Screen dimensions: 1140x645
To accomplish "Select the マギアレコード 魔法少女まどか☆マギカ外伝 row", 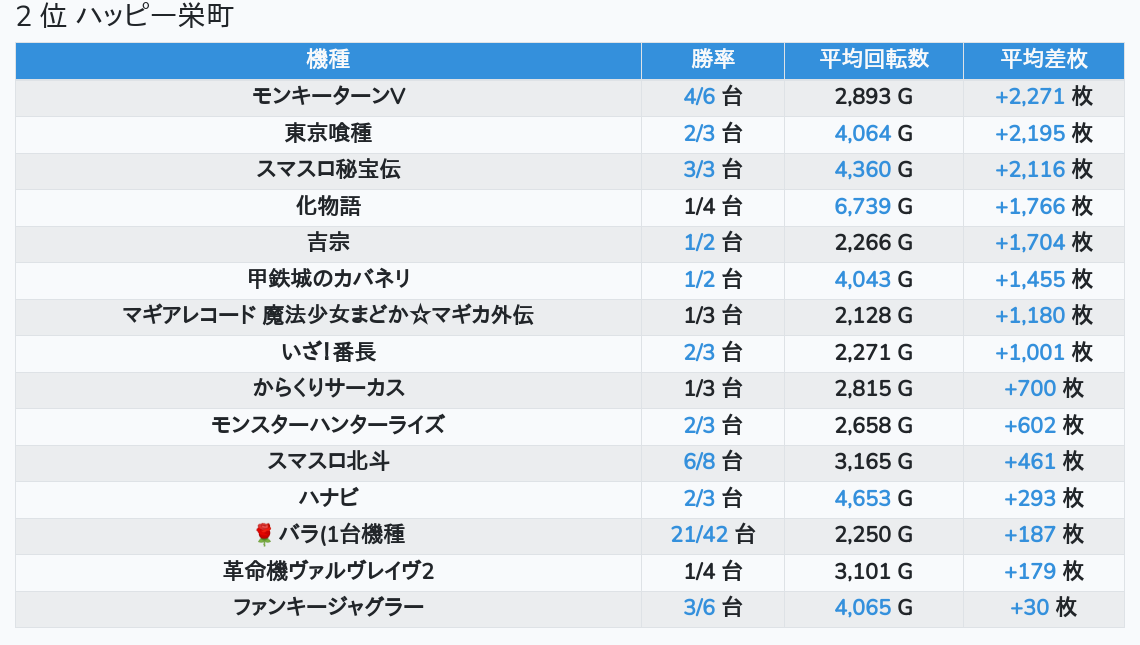I will (x=328, y=316).
